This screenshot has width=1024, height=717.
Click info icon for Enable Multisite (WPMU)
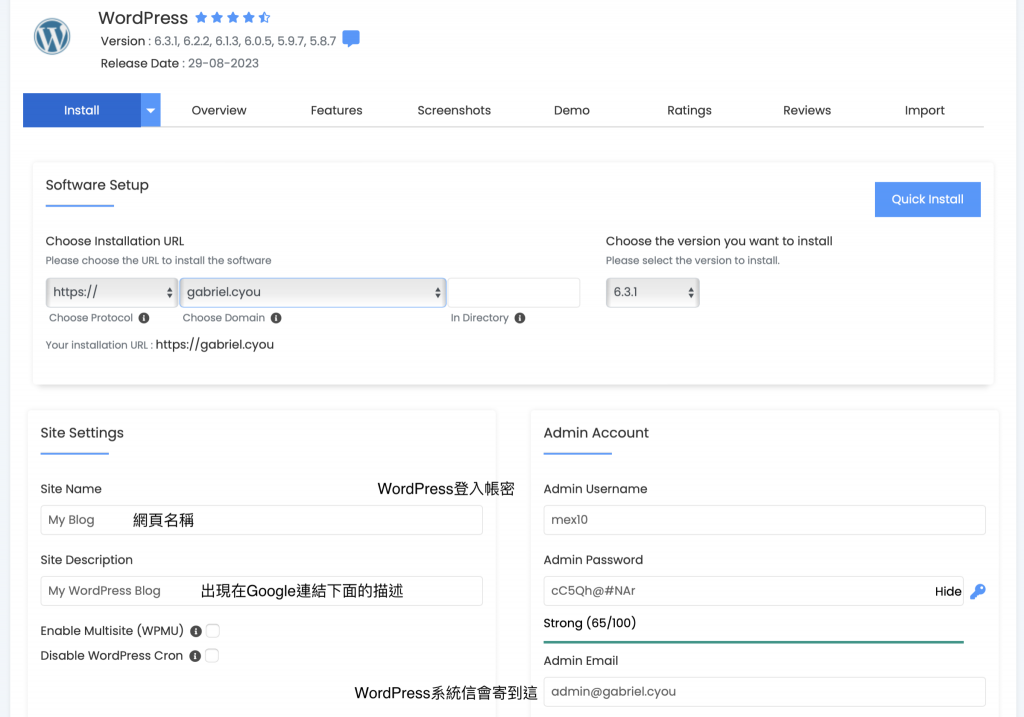point(195,631)
